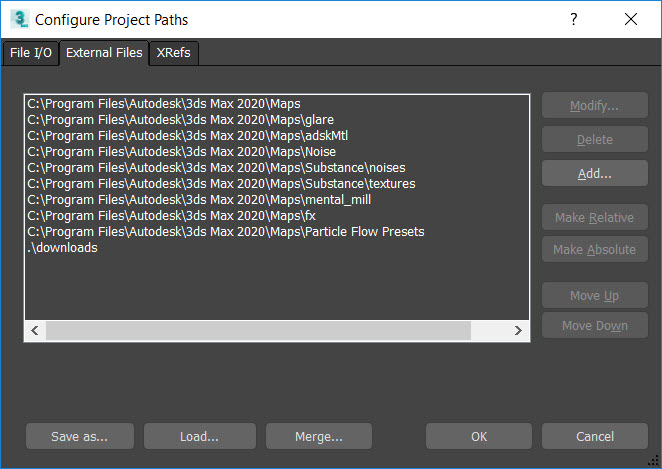Select the External Files tab
The image size is (662, 469).
point(104,54)
